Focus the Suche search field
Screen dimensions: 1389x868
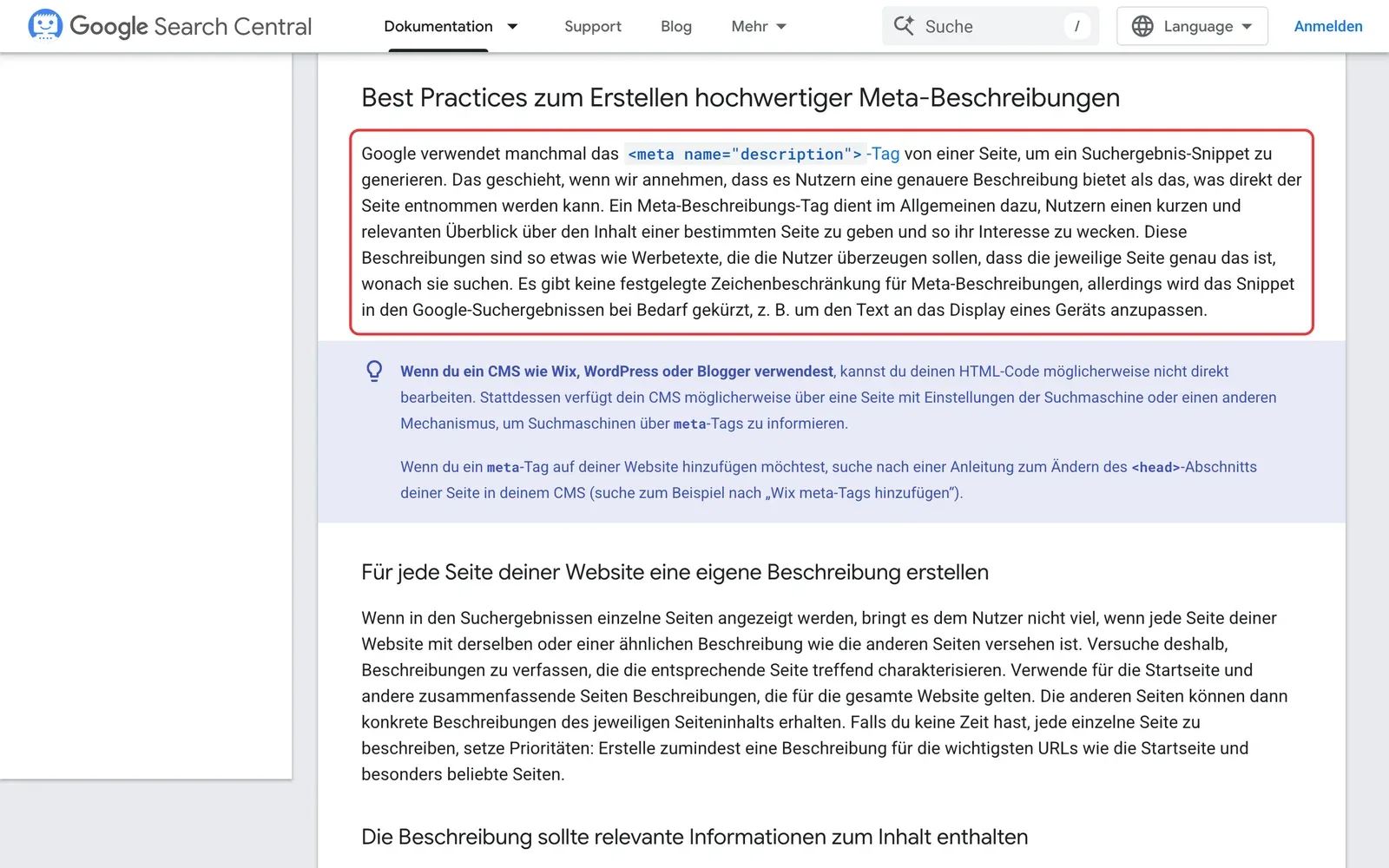pyautogui.click(x=991, y=26)
